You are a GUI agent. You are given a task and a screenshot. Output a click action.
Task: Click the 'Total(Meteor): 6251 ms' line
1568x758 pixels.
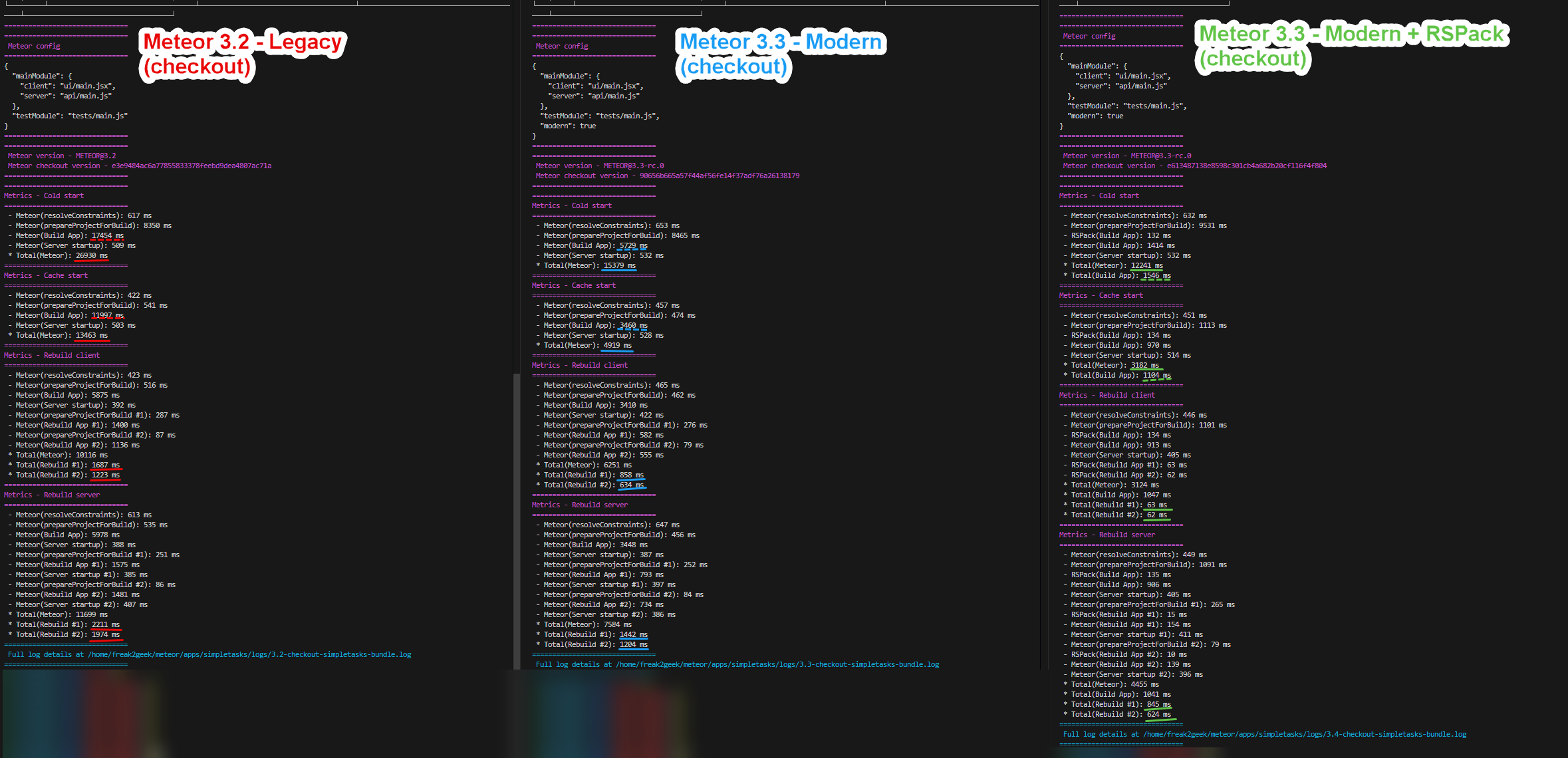[x=584, y=465]
